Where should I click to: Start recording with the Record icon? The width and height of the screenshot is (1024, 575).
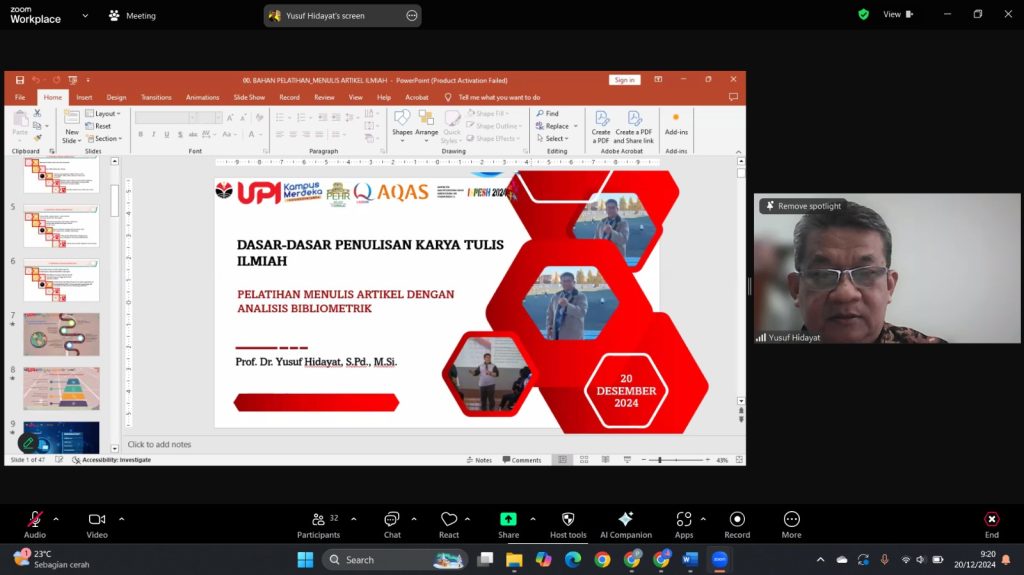737,520
